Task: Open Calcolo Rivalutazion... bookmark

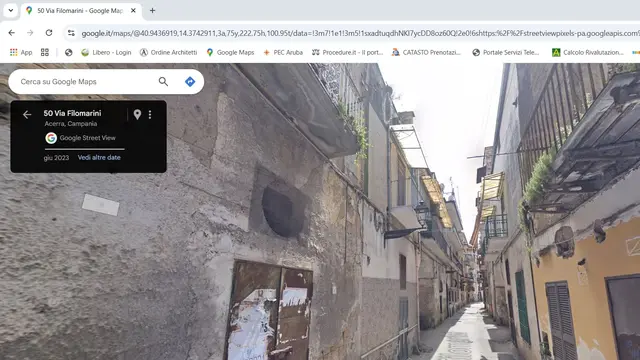Action: click(x=588, y=52)
